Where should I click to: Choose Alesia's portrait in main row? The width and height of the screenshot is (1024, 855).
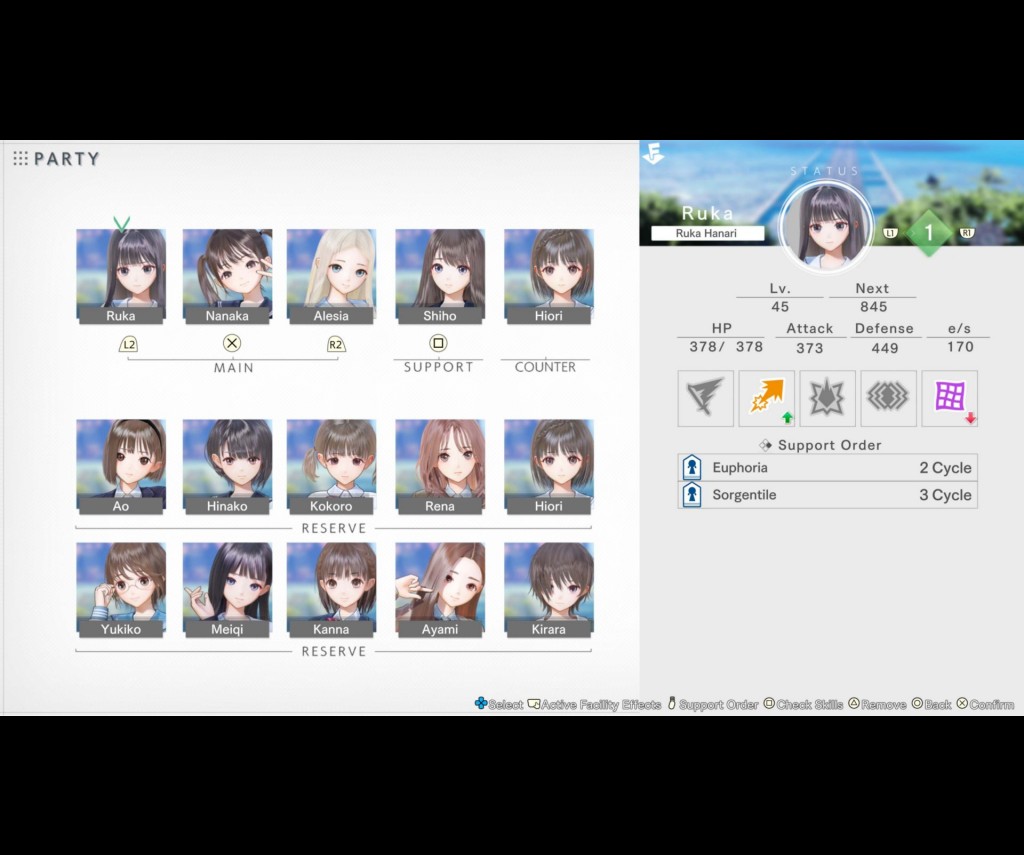coord(331,276)
